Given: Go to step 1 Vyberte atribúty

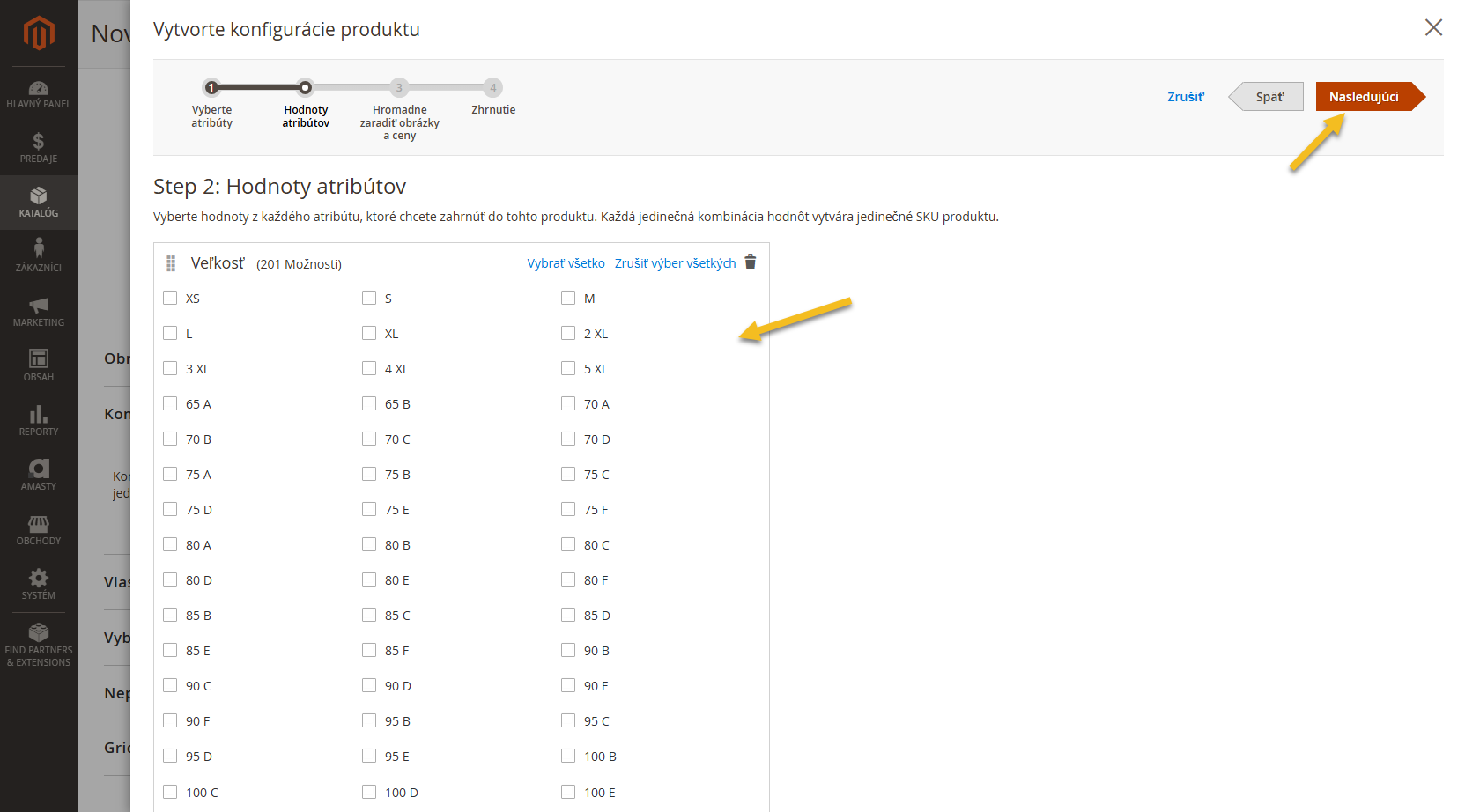Looking at the screenshot, I should (x=211, y=88).
